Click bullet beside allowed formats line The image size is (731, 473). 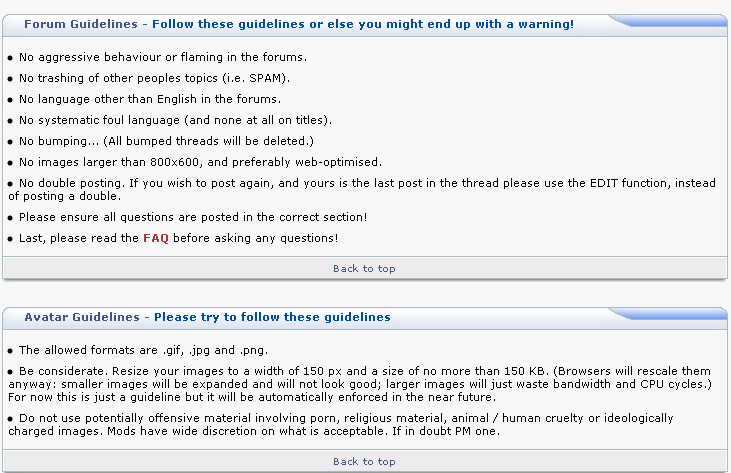pos(10,351)
